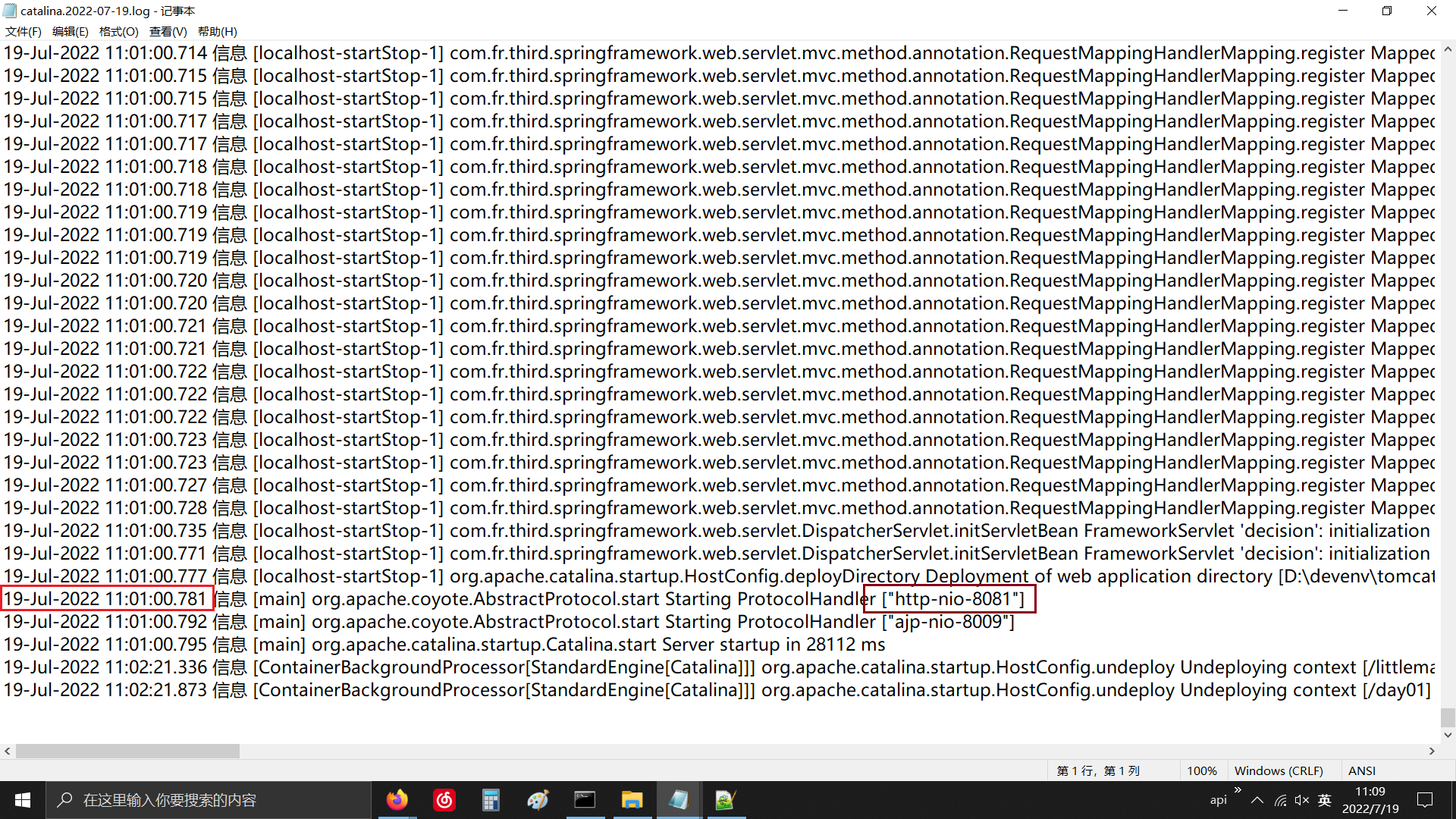Viewport: 1456px width, 819px height.
Task: Click the horizontal scrollbar left arrow
Action: click(8, 751)
